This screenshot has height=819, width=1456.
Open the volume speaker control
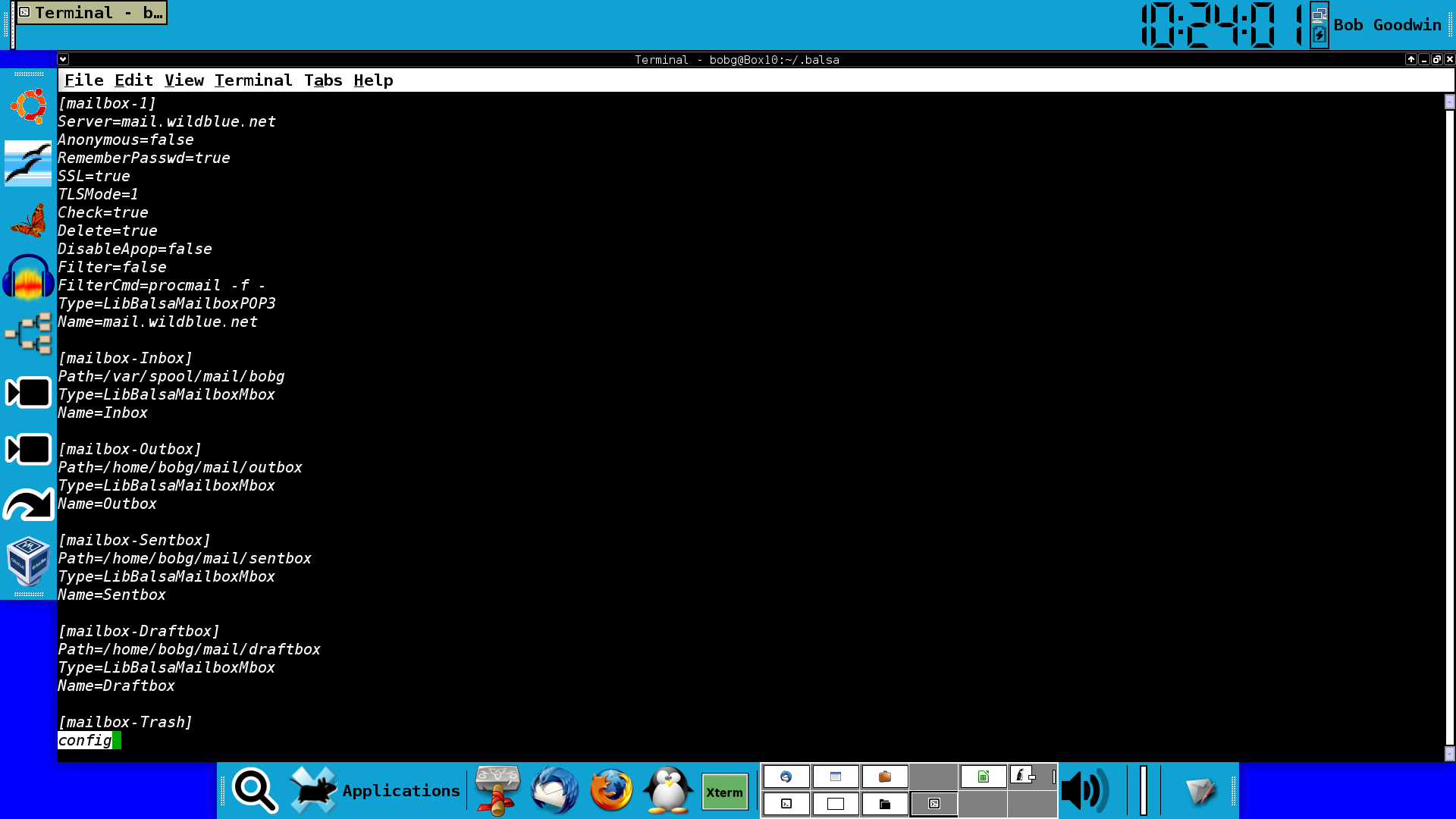(1086, 790)
